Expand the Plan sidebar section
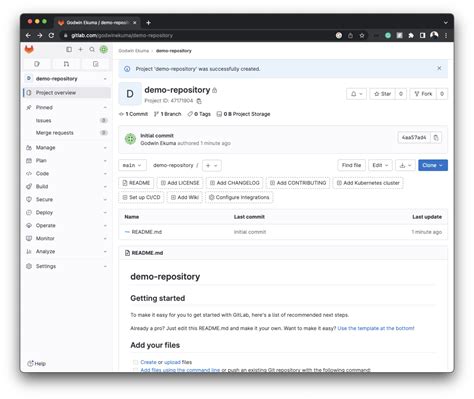The width and height of the screenshot is (474, 399). click(67, 160)
